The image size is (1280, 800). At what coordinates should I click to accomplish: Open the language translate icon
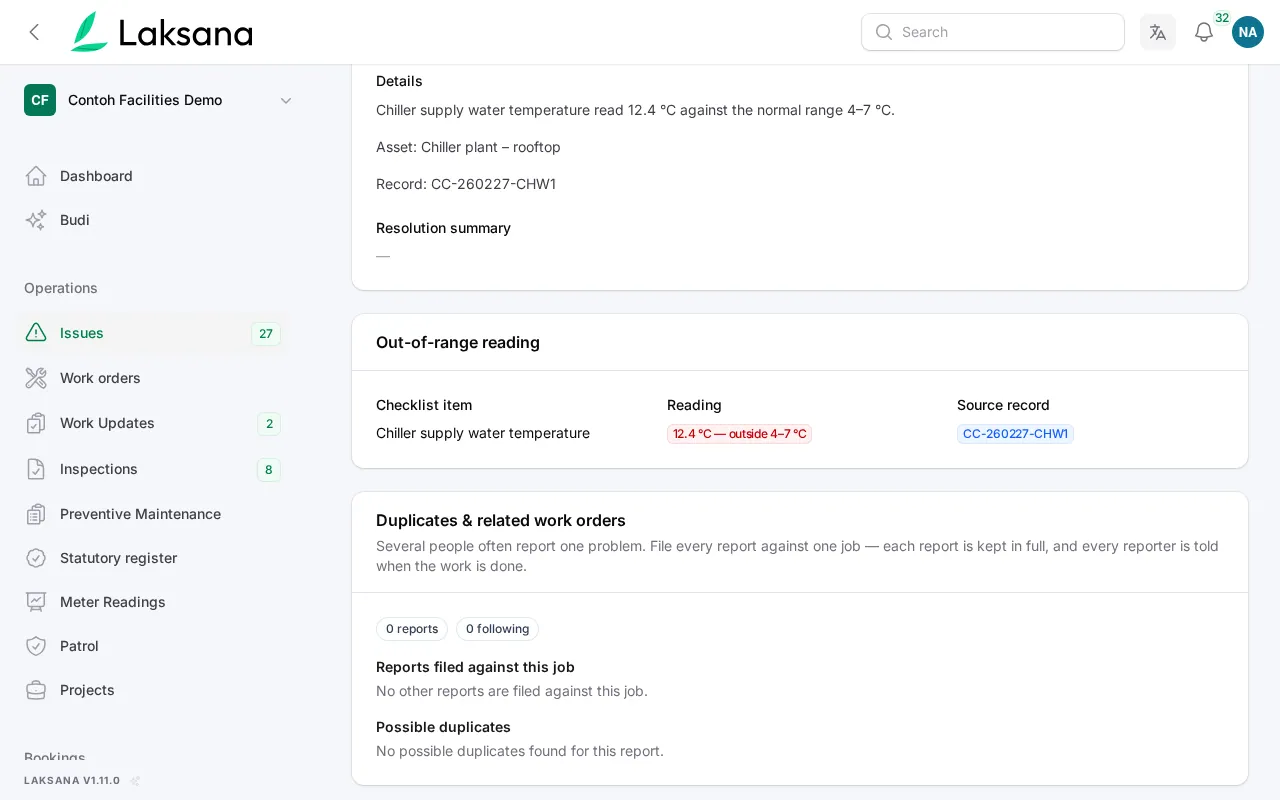1158,32
